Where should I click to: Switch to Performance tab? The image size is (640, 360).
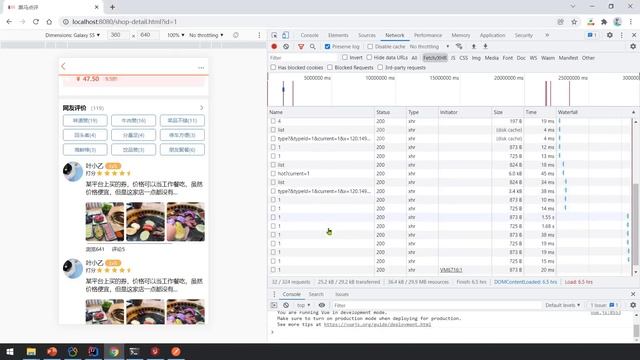coord(428,36)
